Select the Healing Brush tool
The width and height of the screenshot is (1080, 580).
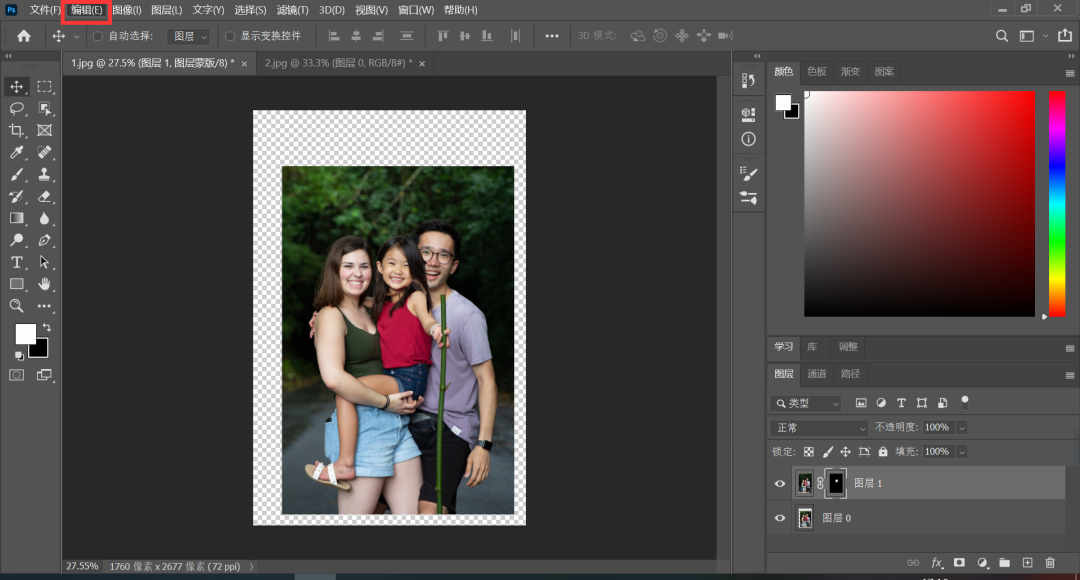click(x=45, y=152)
